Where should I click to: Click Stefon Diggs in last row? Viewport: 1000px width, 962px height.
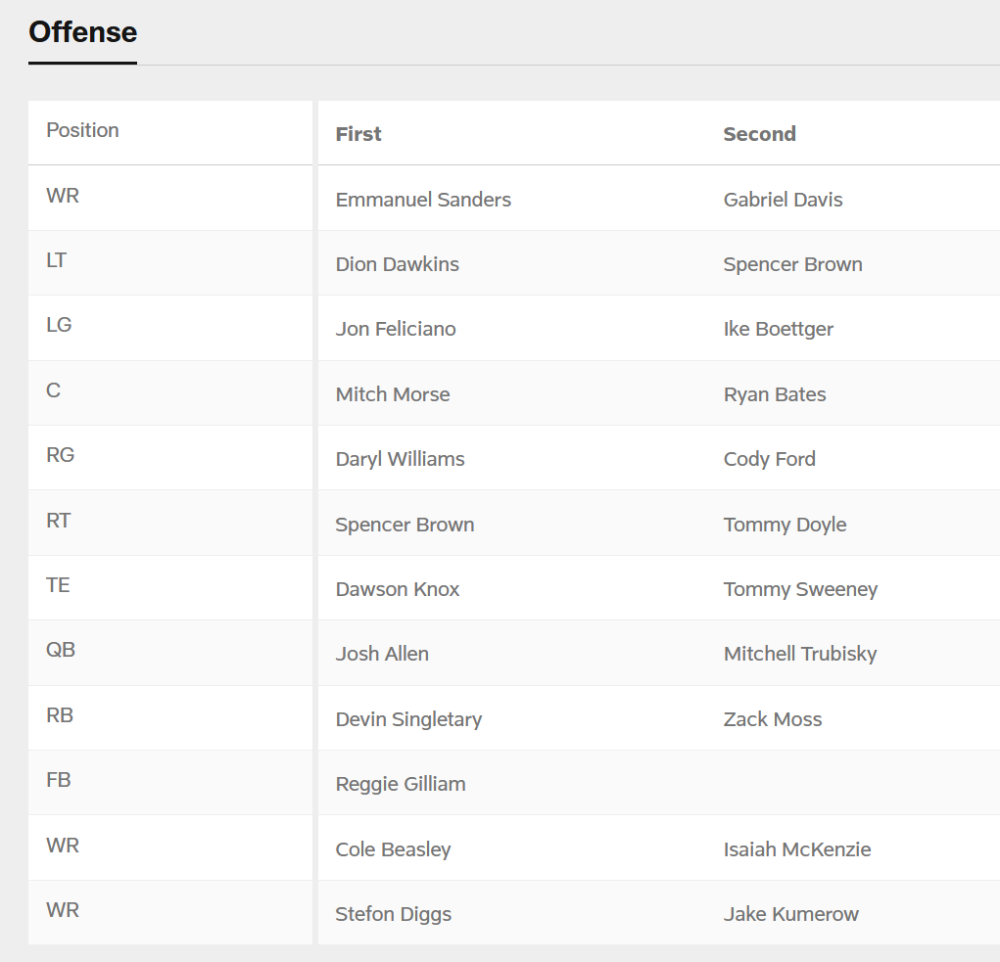click(393, 914)
